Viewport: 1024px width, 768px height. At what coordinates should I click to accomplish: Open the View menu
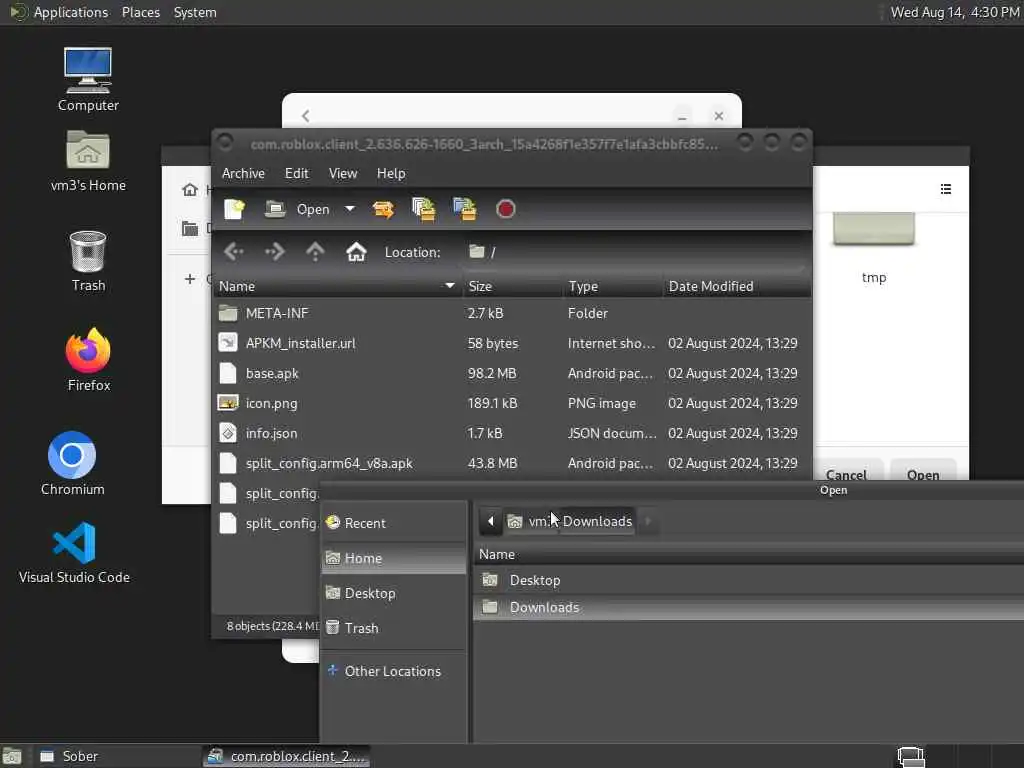click(x=343, y=173)
